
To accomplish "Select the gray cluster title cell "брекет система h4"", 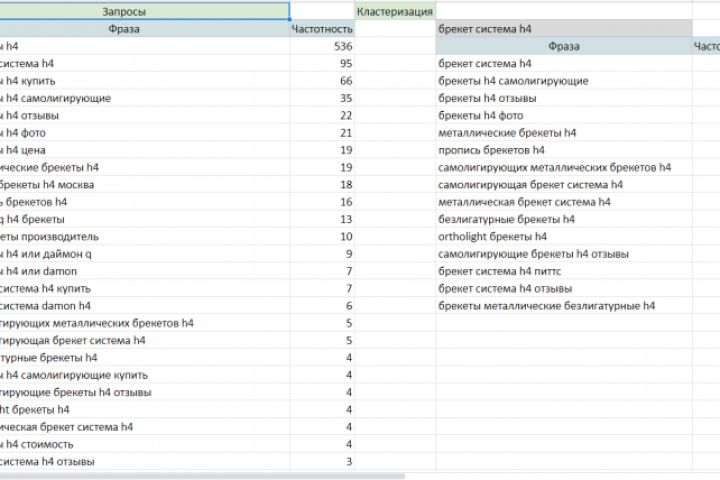I will click(564, 29).
